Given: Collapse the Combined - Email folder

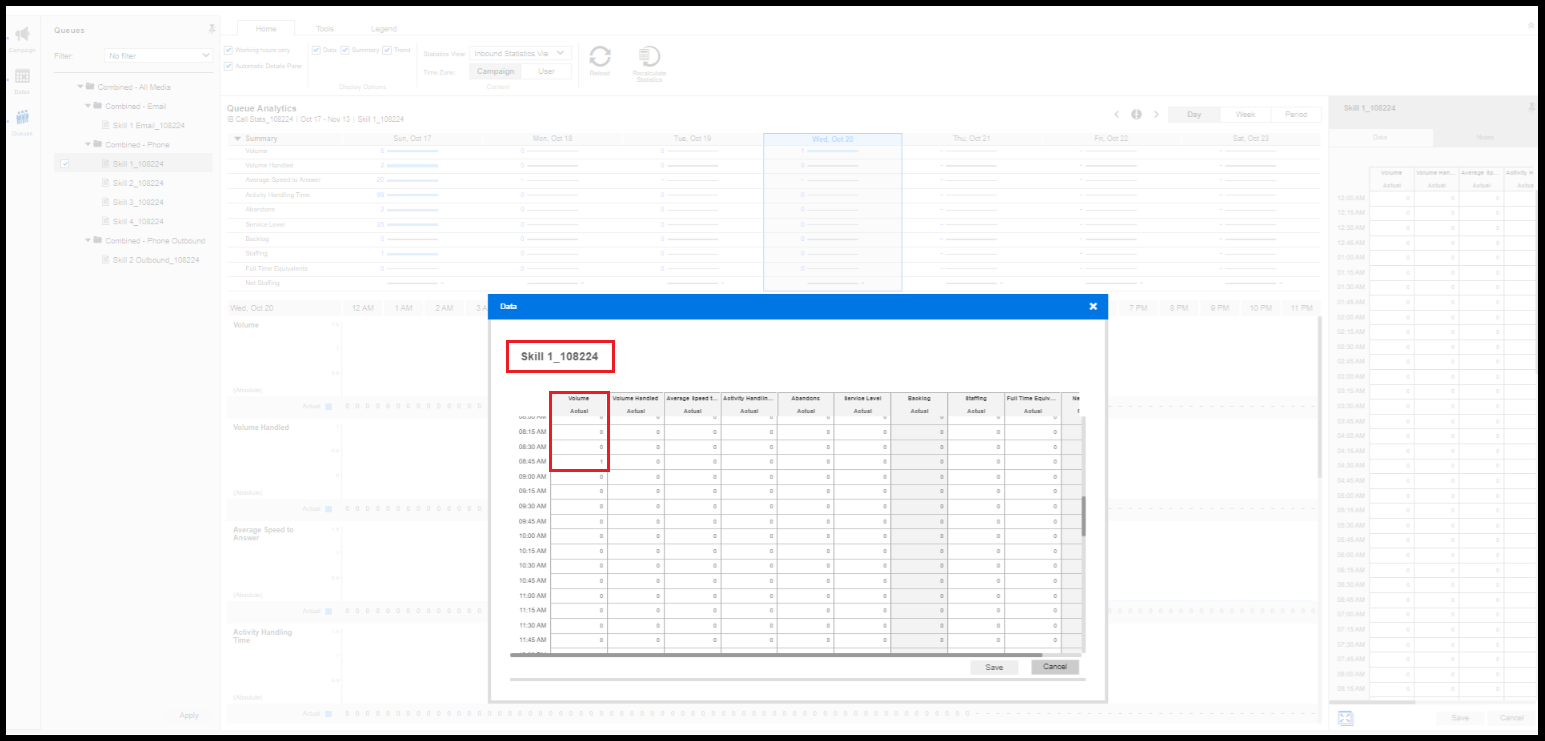Looking at the screenshot, I should (89, 106).
